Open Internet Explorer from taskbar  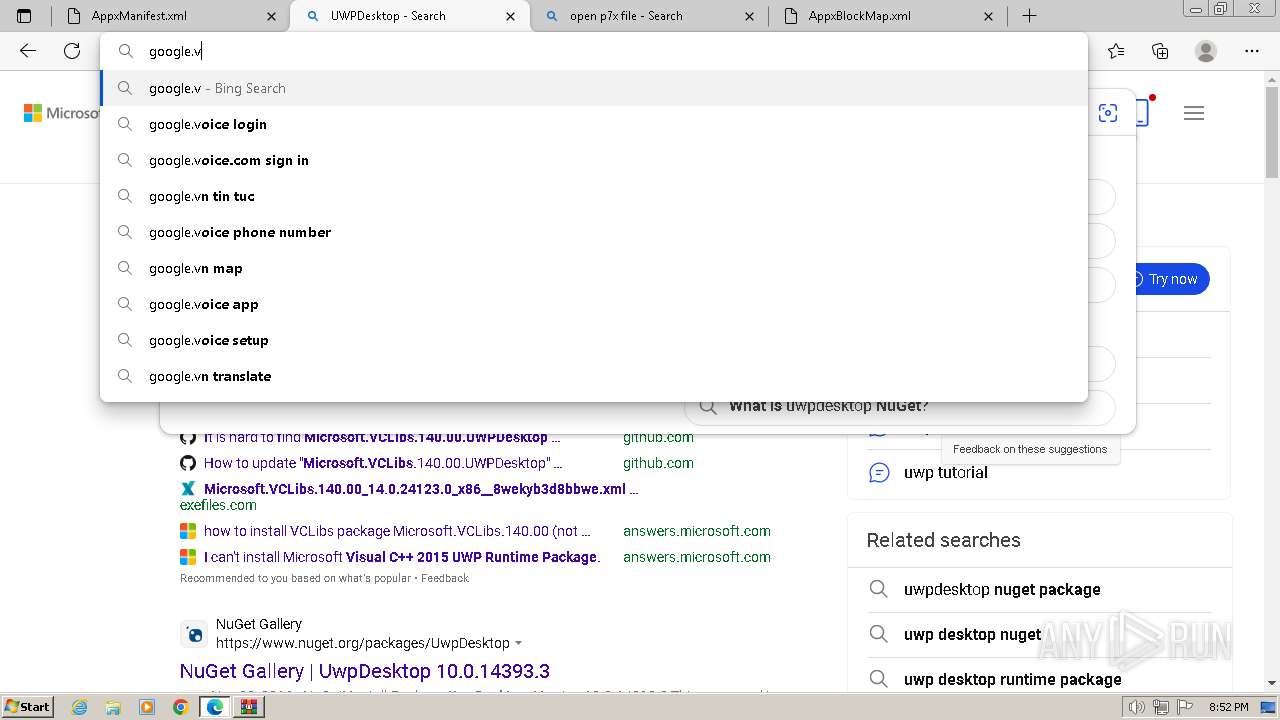(x=79, y=707)
